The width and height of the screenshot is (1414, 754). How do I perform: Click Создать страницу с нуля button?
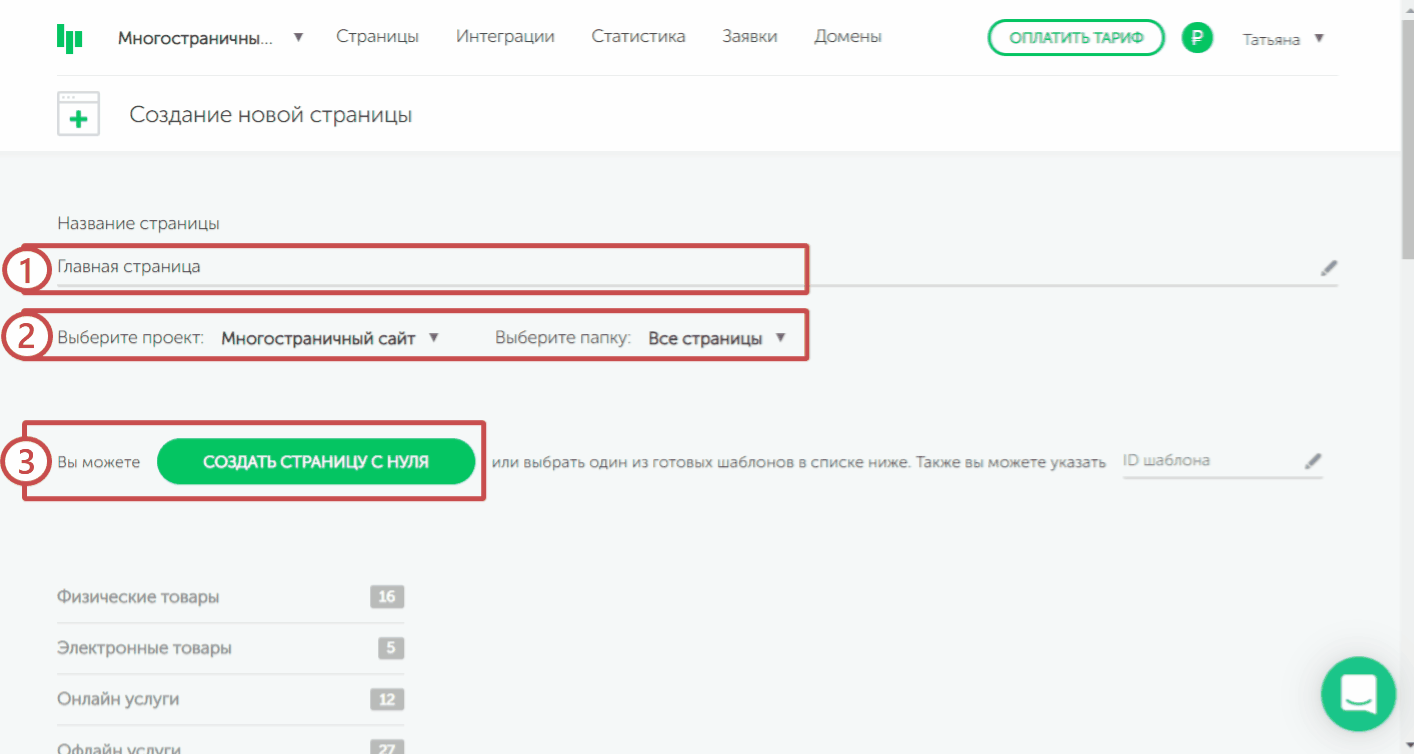click(x=316, y=461)
